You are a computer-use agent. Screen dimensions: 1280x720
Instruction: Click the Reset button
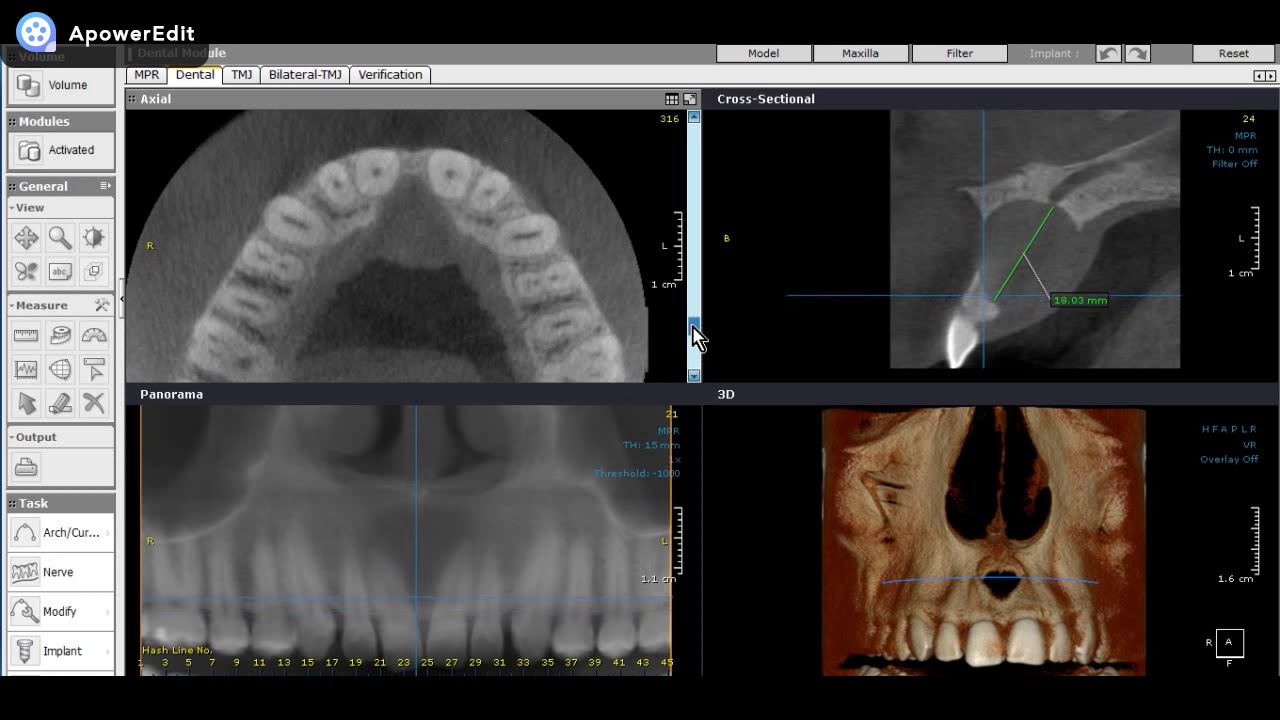1234,54
